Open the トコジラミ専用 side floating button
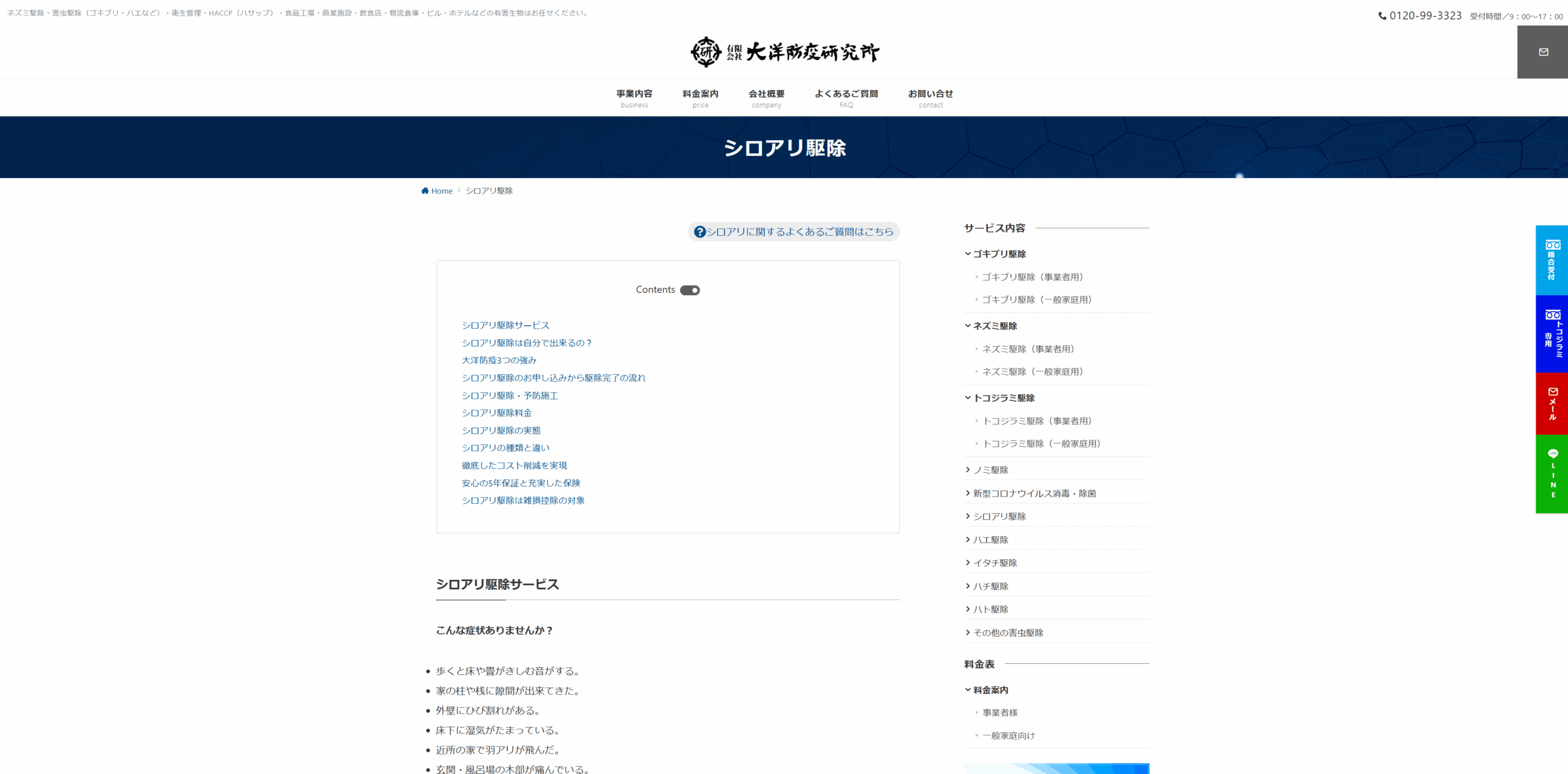This screenshot has height=774, width=1568. pos(1551,334)
